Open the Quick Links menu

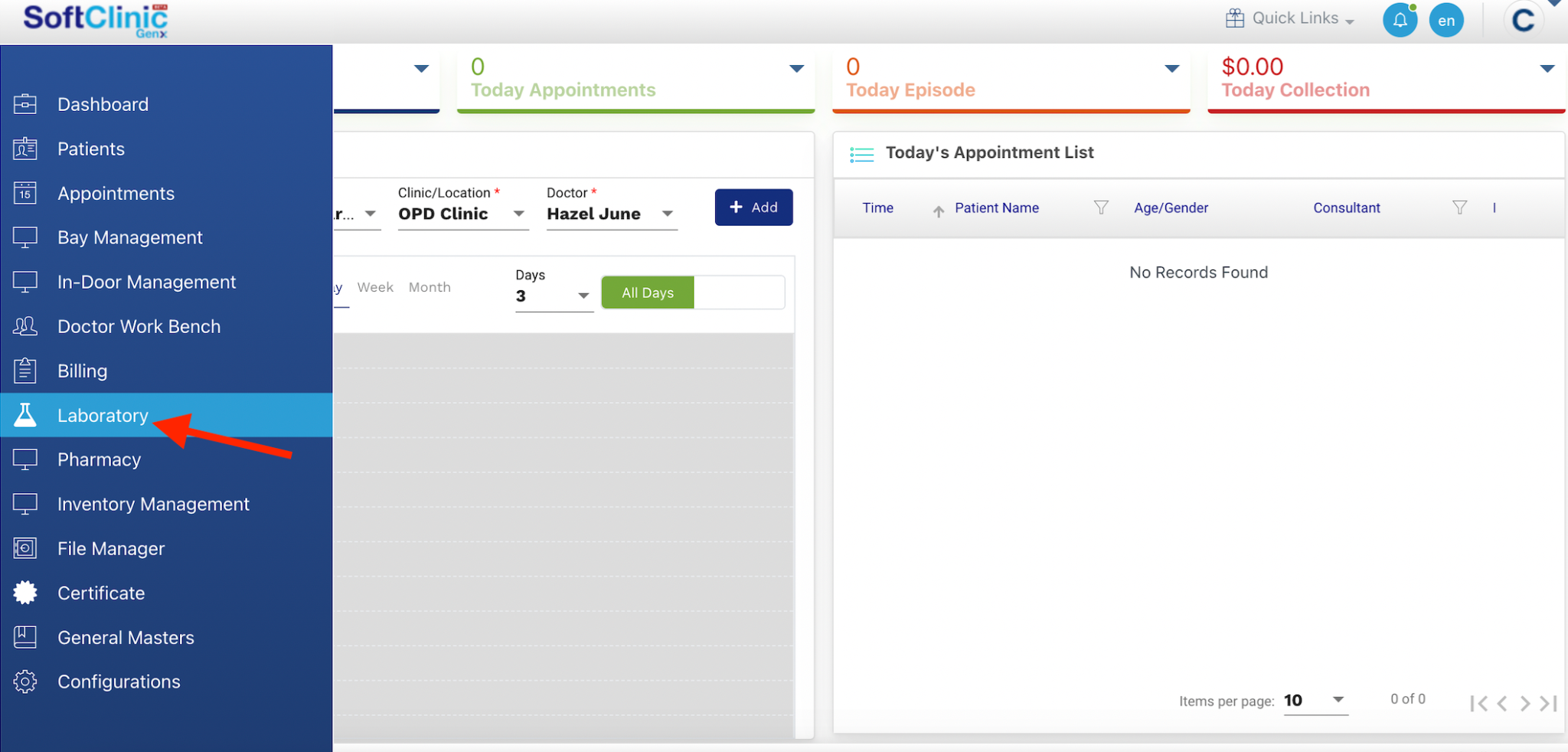(1290, 18)
